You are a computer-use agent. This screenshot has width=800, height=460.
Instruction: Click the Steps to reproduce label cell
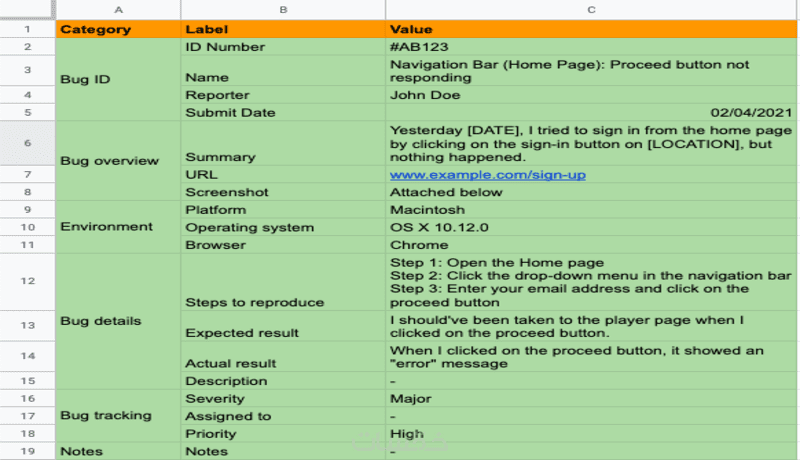tap(283, 282)
